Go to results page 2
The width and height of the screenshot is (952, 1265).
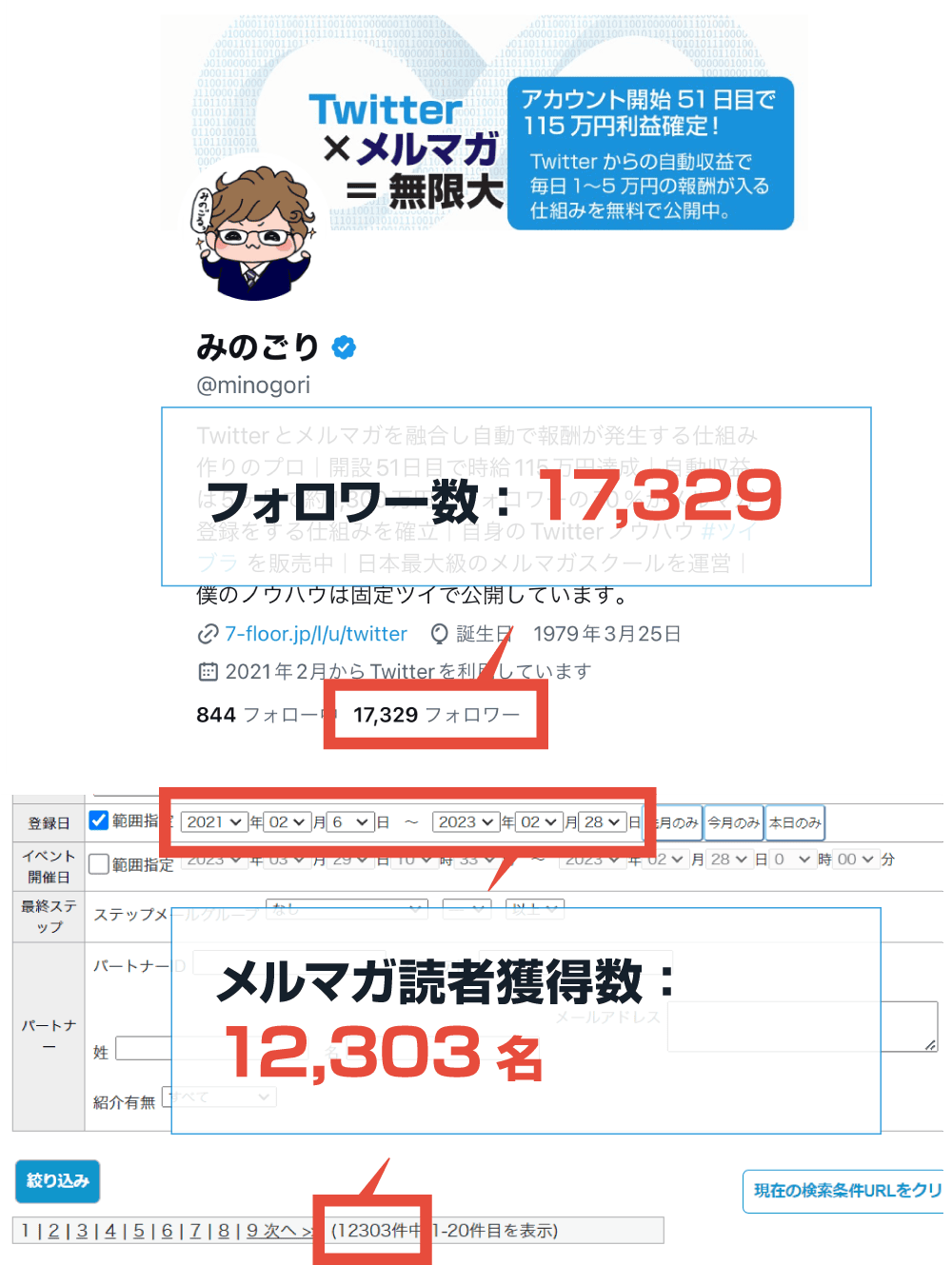tap(53, 1231)
